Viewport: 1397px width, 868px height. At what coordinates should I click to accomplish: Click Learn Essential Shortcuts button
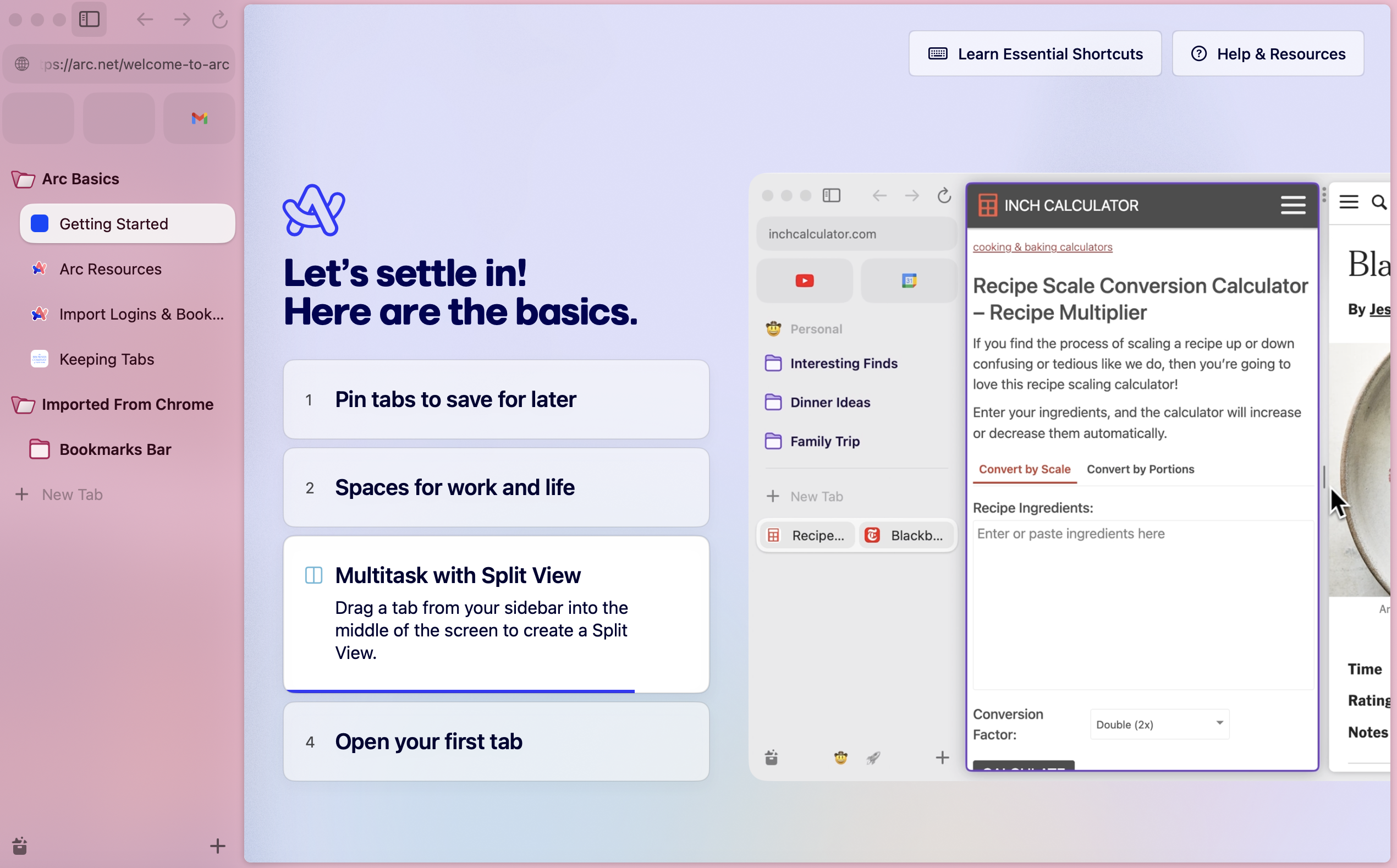click(1035, 54)
